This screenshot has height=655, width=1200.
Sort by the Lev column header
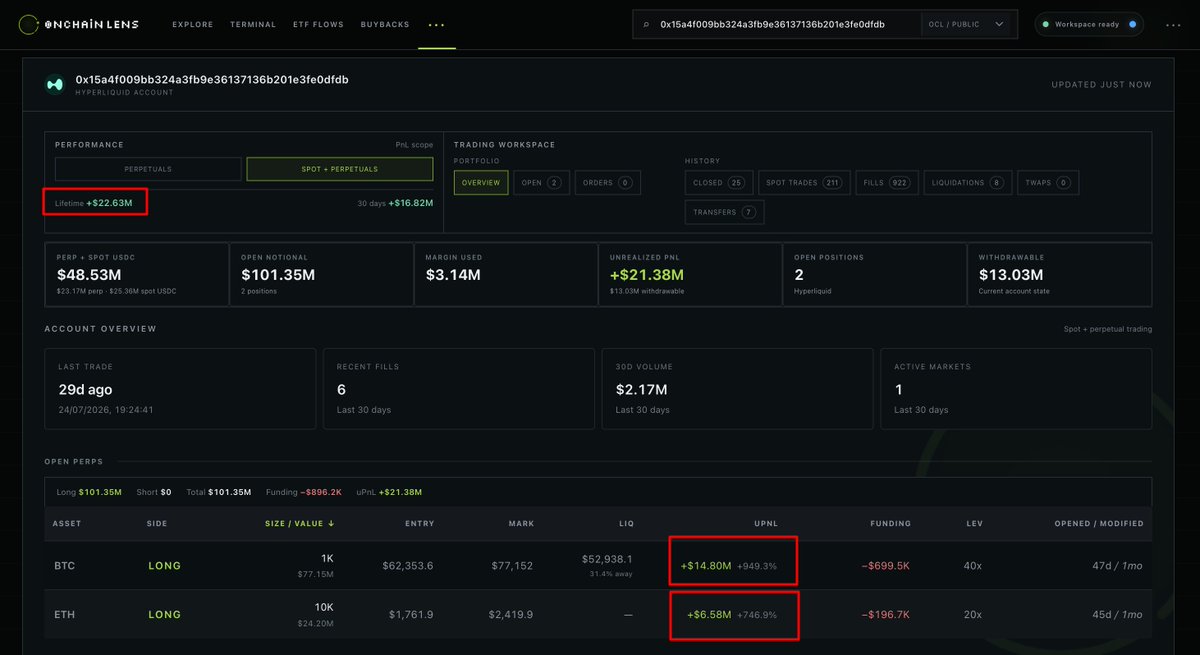975,523
